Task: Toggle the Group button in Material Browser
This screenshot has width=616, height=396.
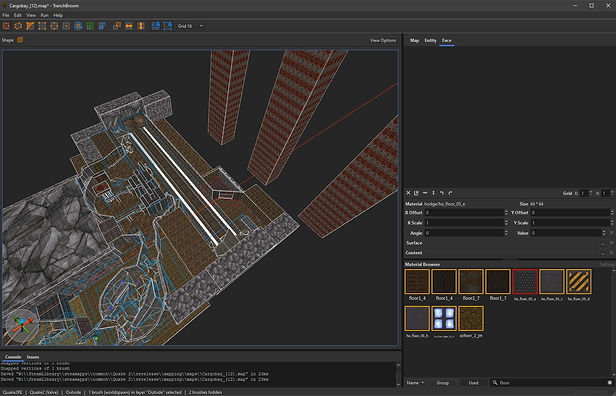Action: click(x=442, y=383)
